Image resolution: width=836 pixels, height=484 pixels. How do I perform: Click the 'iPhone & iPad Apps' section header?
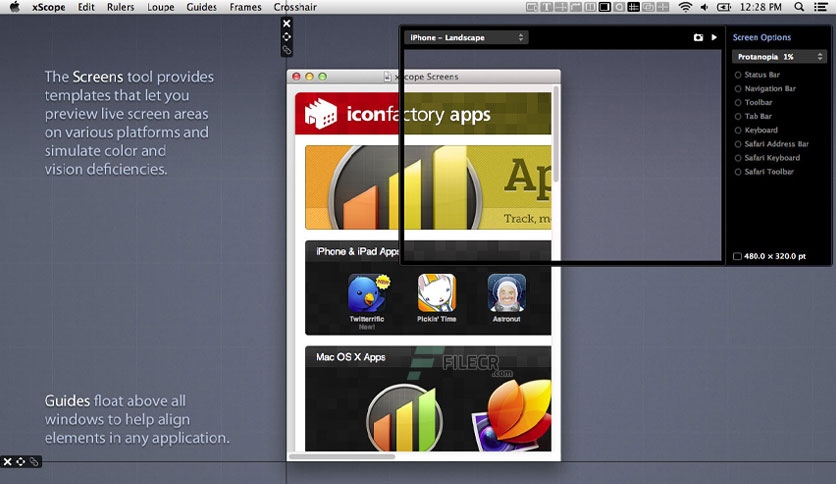357,251
